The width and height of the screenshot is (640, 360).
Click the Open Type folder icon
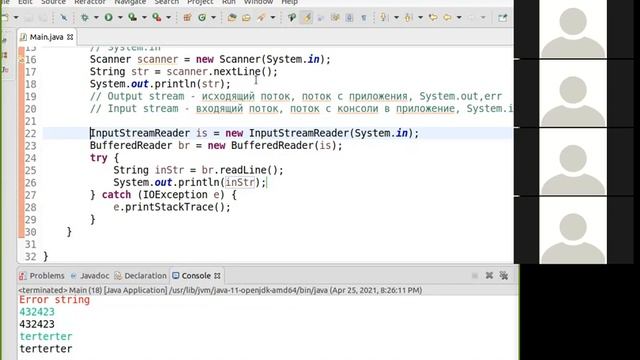[232, 18]
